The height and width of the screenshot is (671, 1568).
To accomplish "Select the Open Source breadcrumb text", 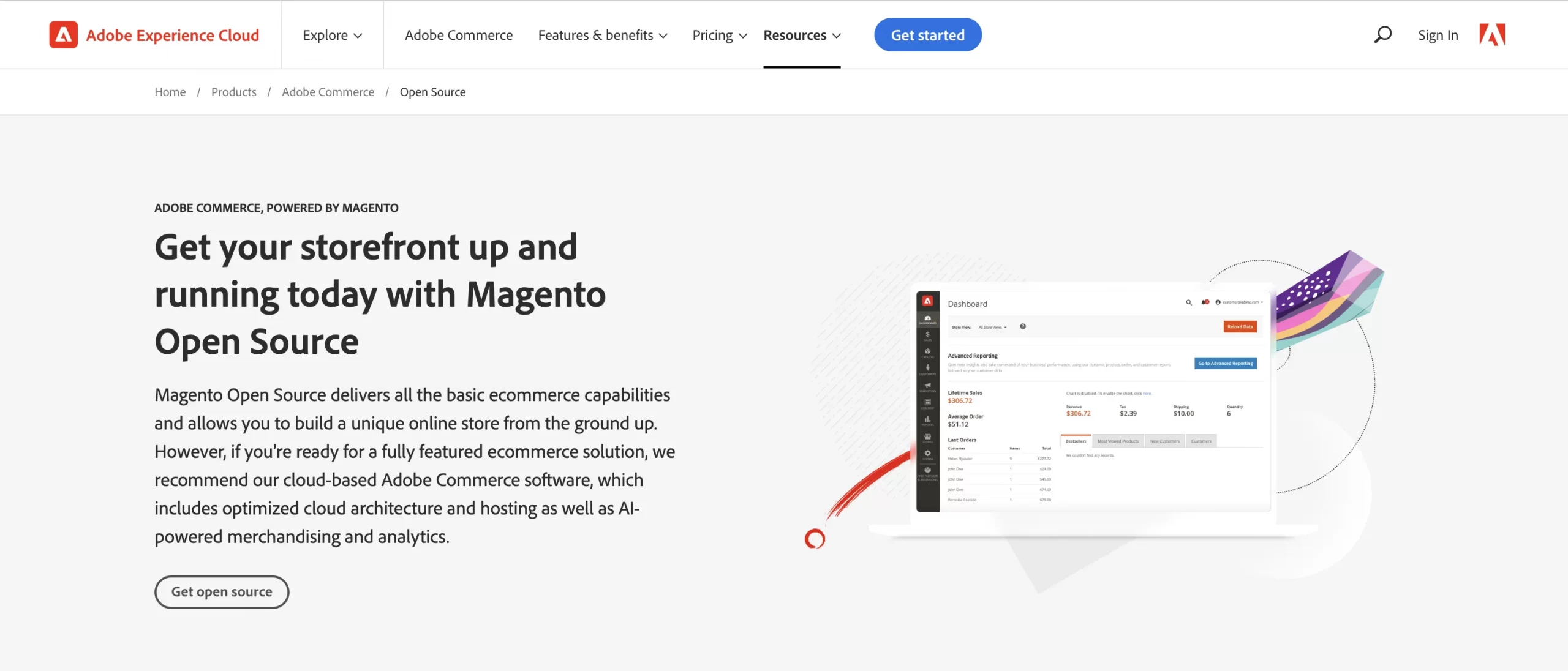I will (432, 92).
